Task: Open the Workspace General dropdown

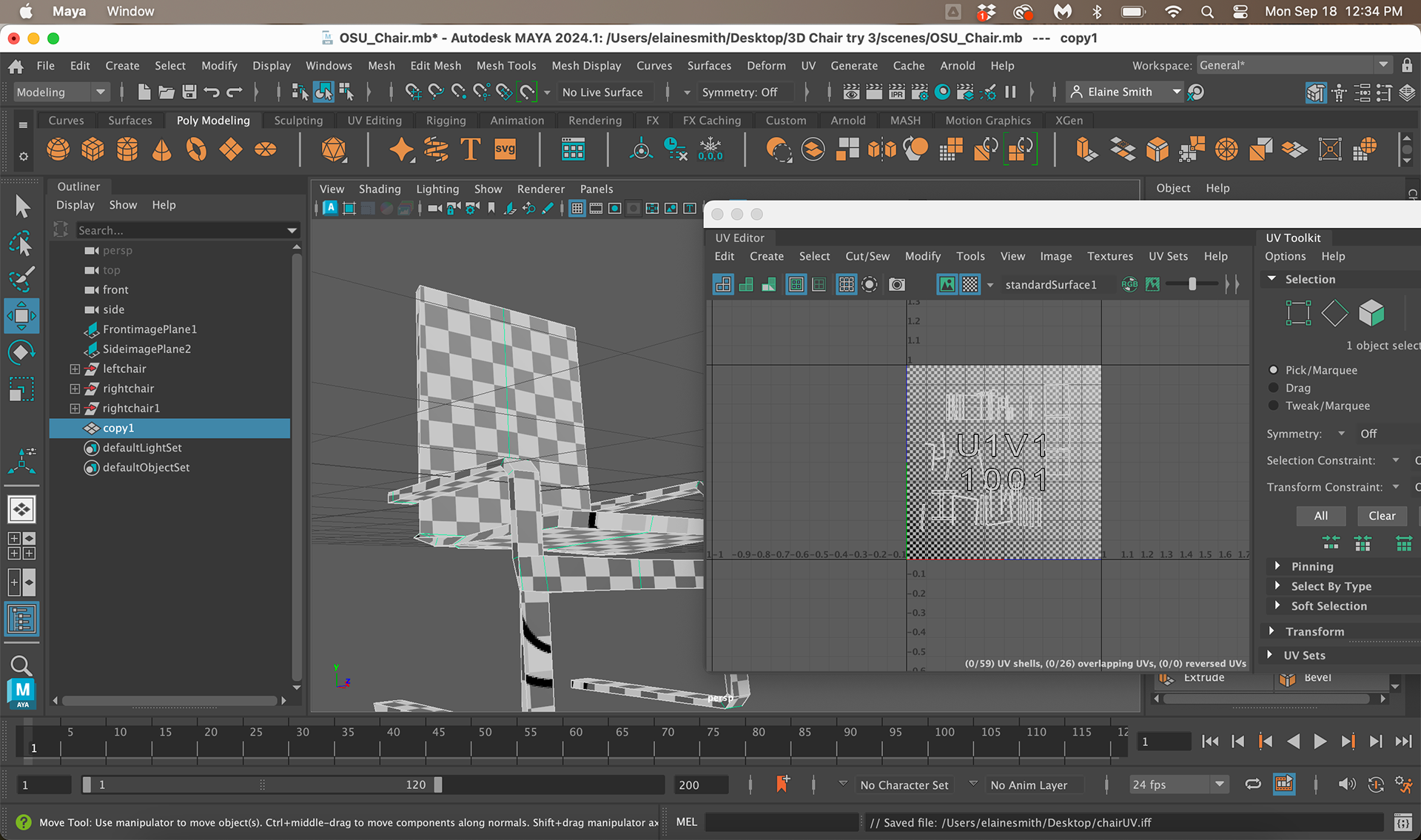Action: (1294, 65)
